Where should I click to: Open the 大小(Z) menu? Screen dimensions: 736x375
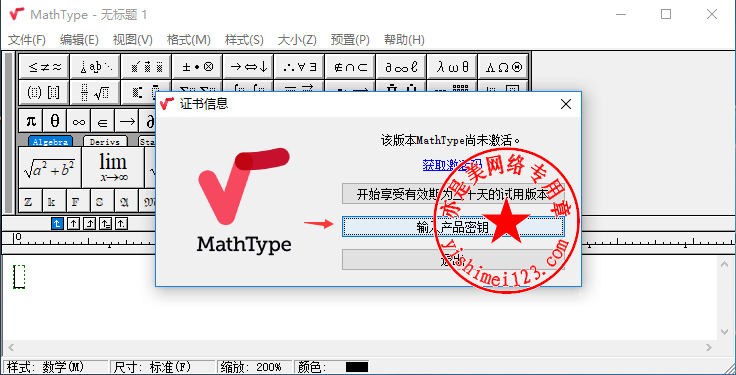tap(297, 40)
